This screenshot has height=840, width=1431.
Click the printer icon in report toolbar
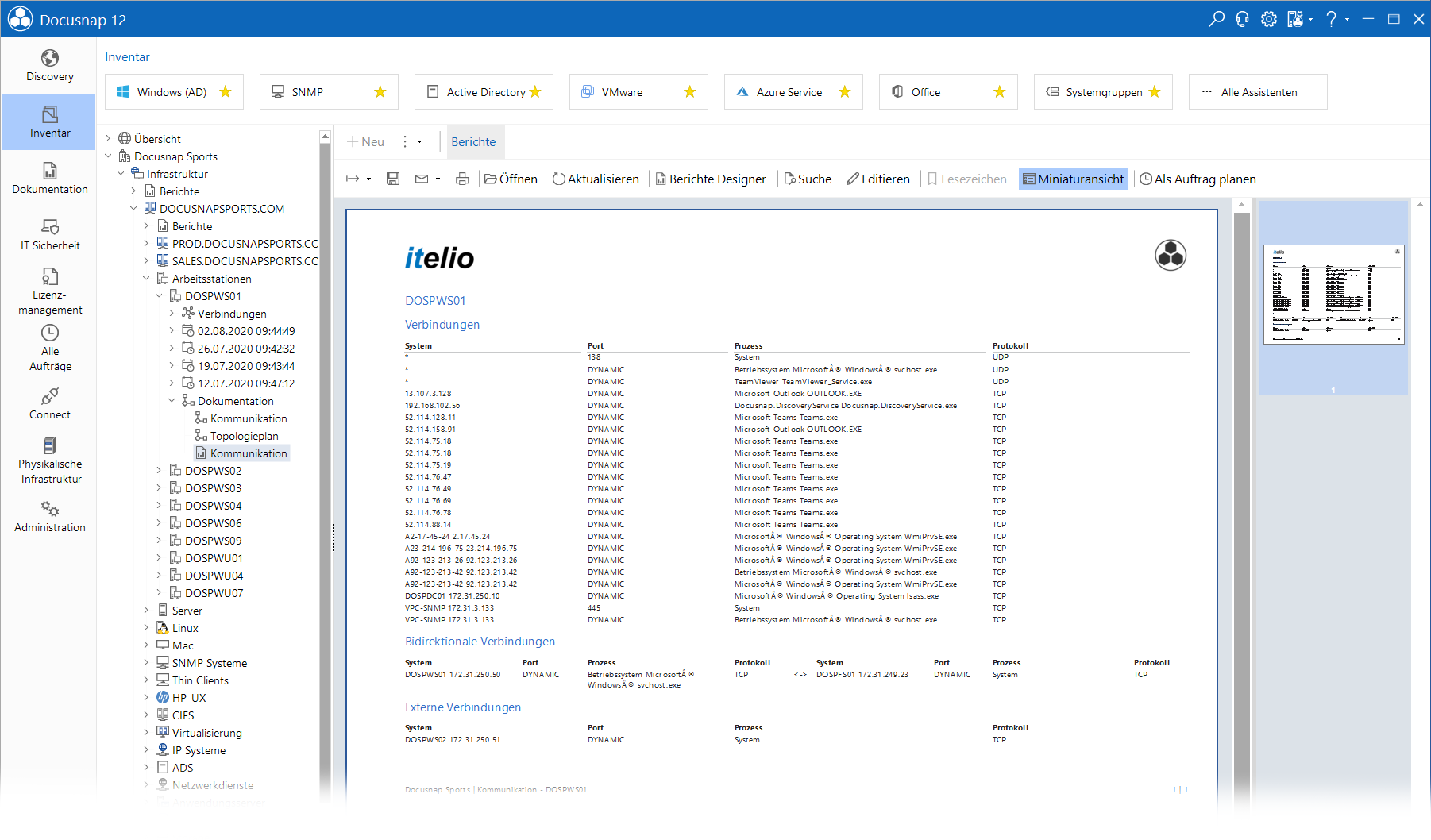point(462,179)
